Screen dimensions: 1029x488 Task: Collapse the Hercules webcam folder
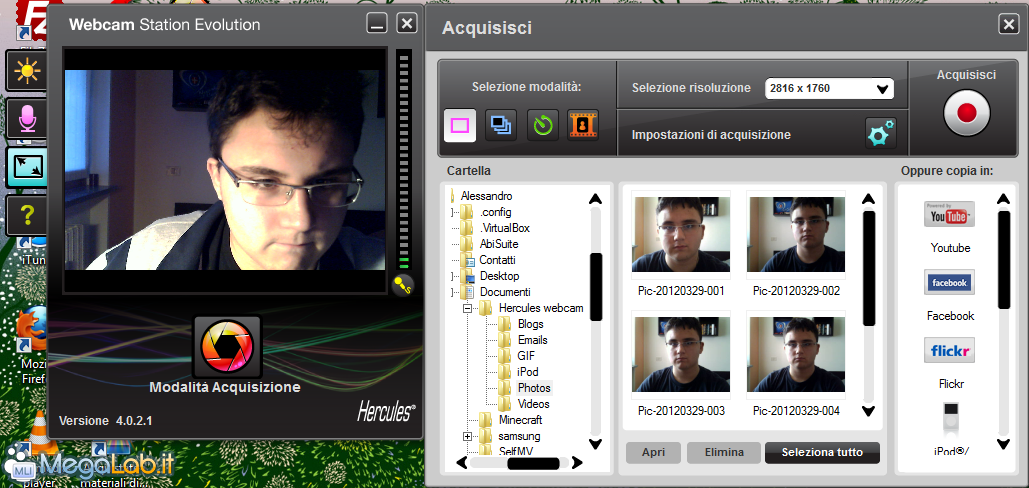coord(467,309)
